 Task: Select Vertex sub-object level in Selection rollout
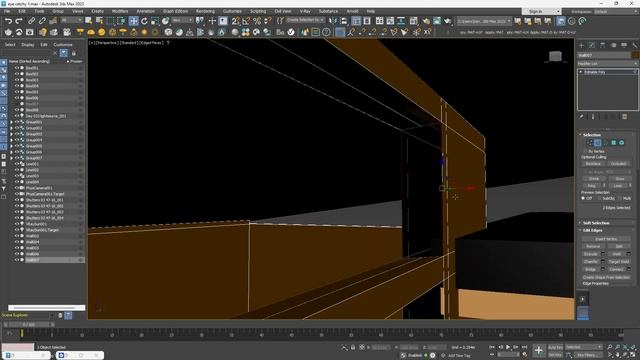click(x=589, y=142)
